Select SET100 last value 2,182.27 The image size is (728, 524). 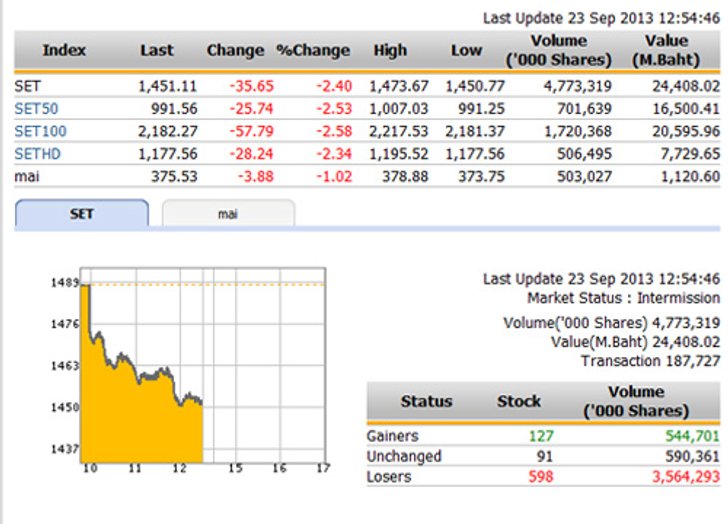[168, 131]
